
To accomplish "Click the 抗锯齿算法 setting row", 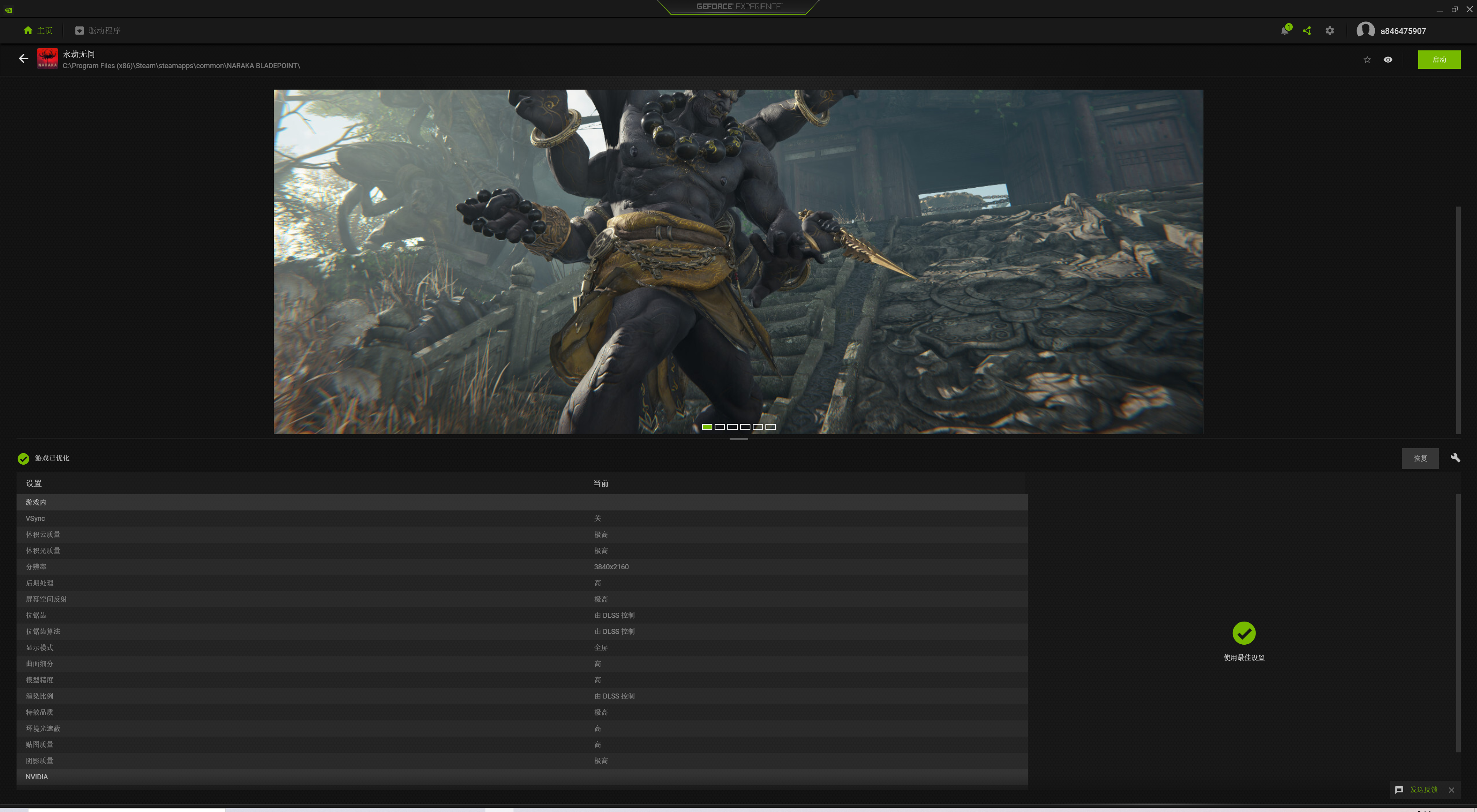I will point(522,631).
